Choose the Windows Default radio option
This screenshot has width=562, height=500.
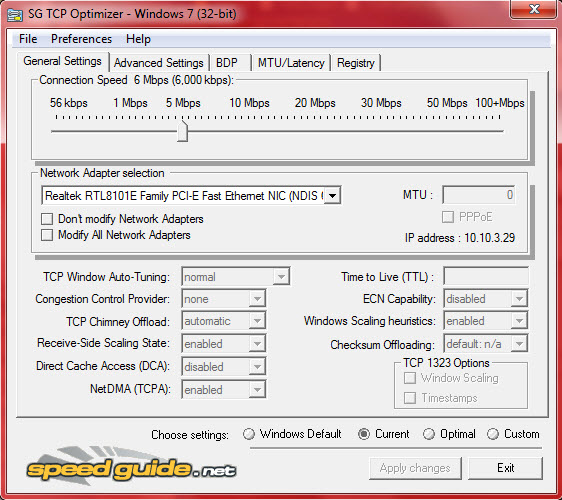tap(249, 434)
